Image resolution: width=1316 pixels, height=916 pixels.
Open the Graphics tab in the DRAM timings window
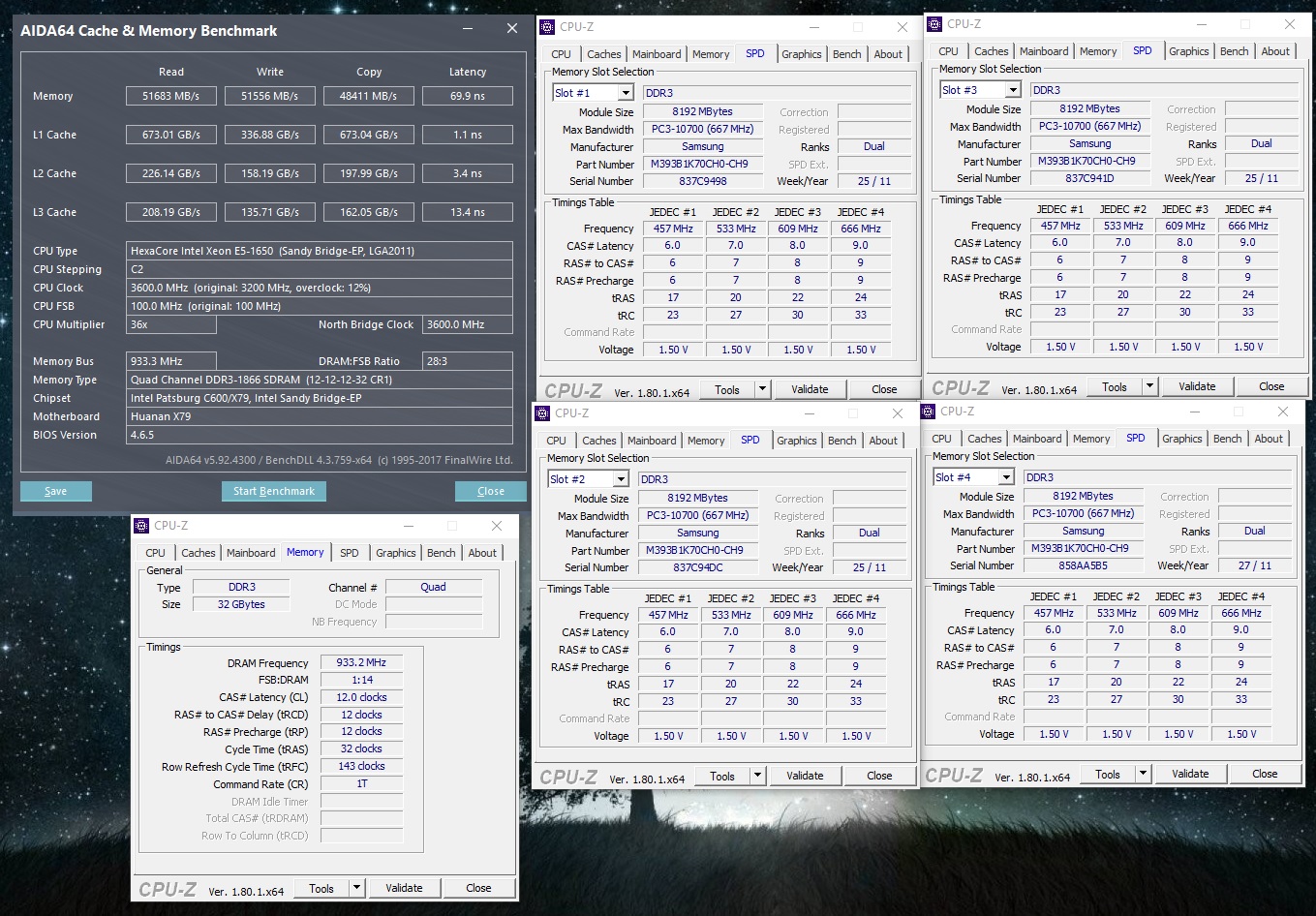coord(396,553)
